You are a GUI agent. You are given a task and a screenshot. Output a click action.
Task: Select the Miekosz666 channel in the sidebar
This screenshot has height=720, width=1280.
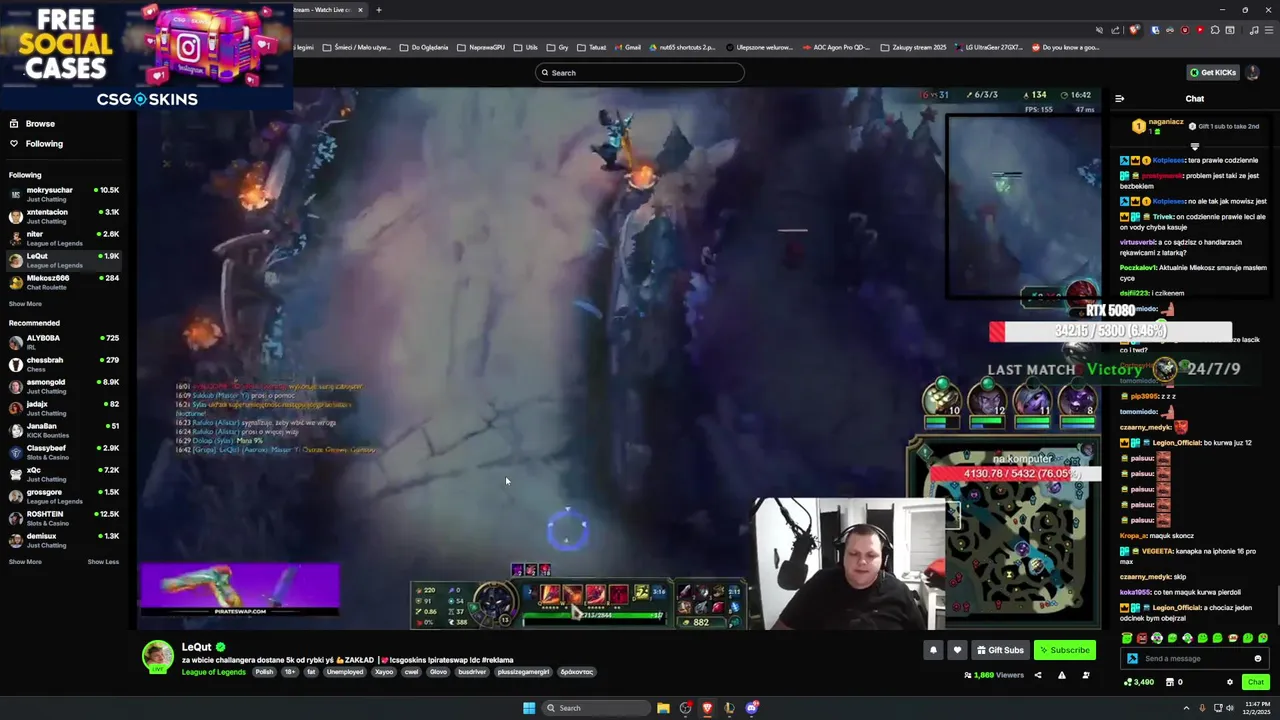[63, 282]
